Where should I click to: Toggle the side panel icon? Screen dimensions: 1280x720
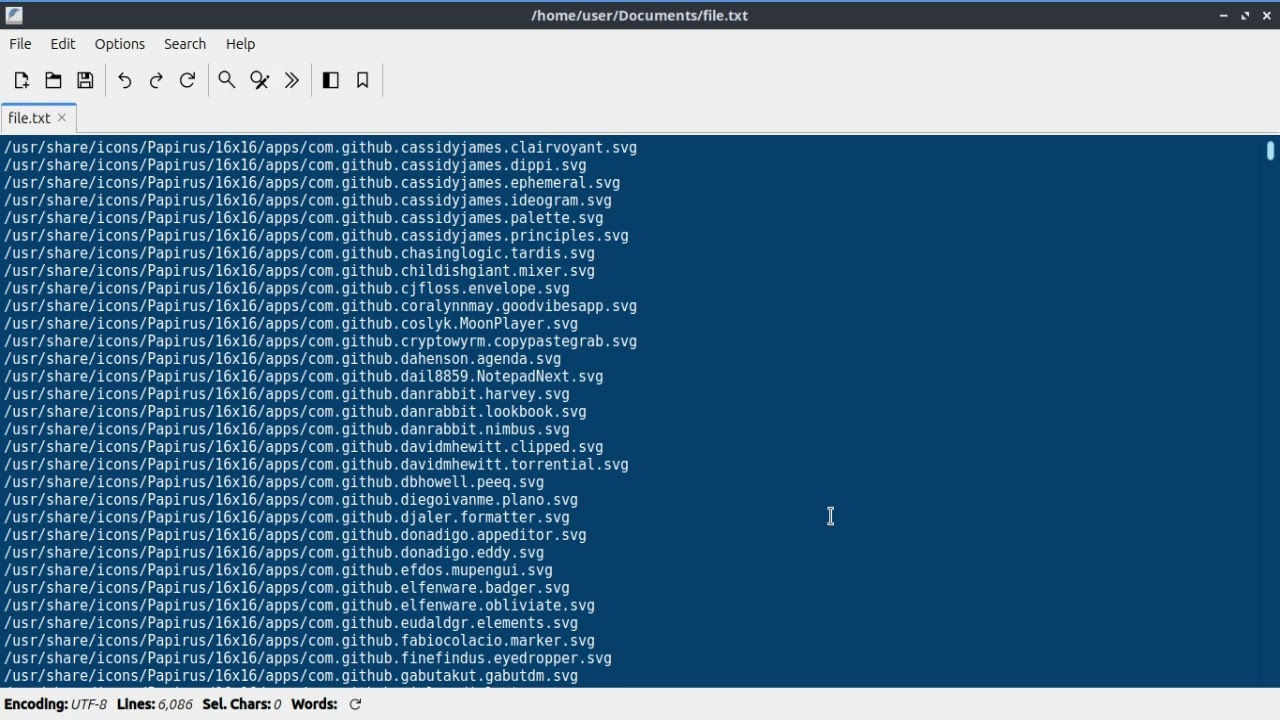point(331,80)
